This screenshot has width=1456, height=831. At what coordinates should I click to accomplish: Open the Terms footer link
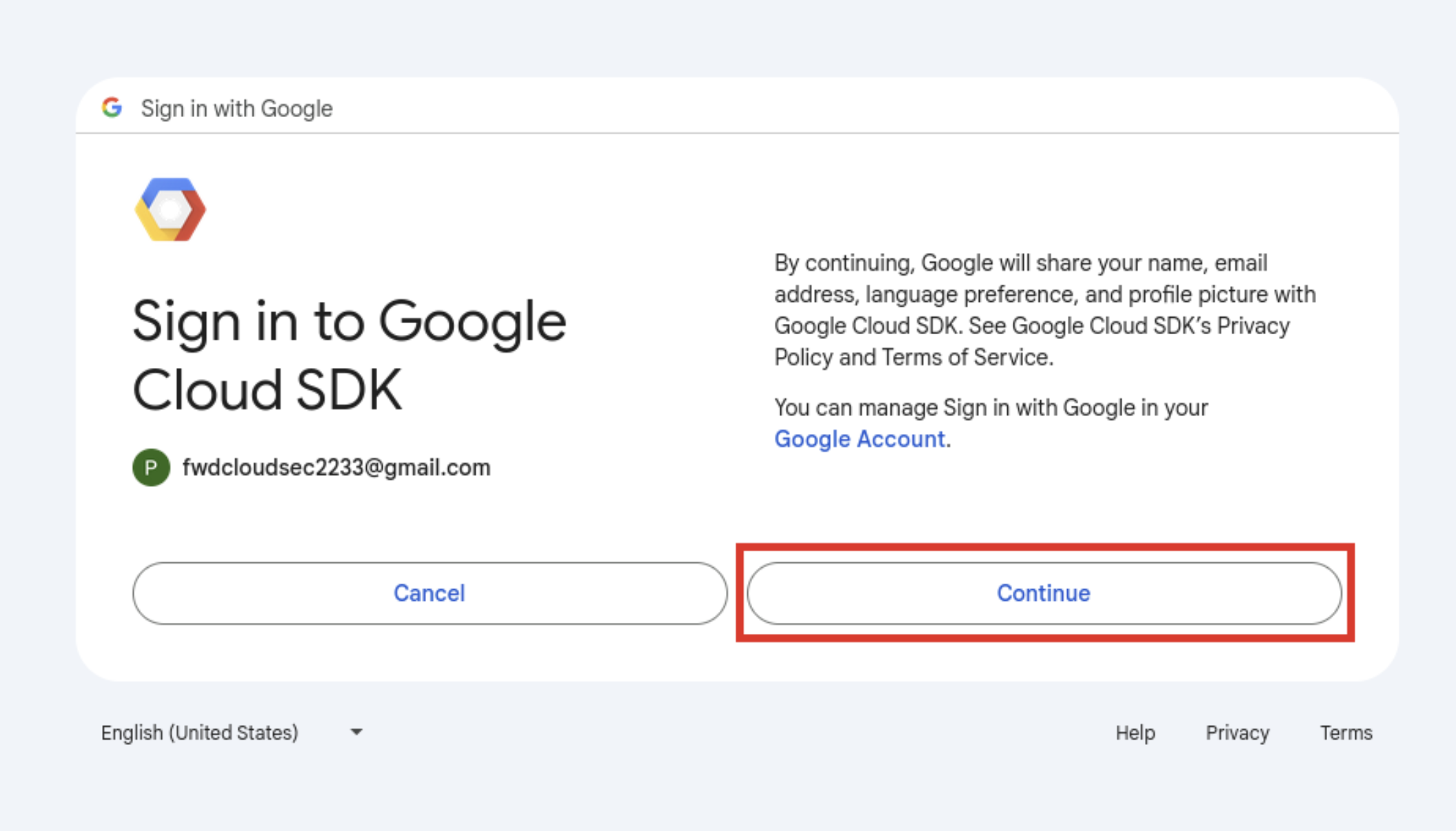pos(1346,732)
